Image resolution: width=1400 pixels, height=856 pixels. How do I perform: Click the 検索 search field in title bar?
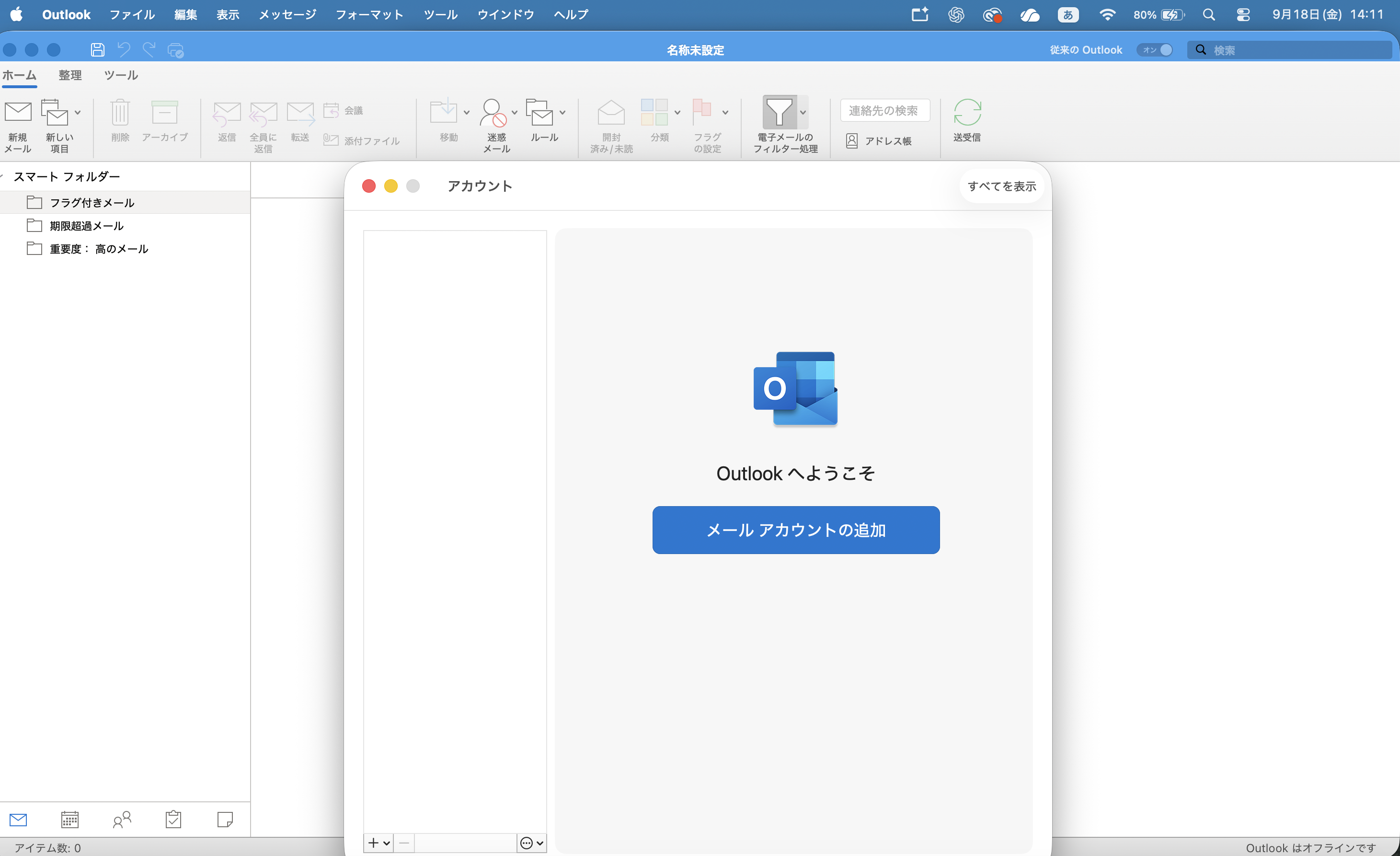click(x=1289, y=50)
